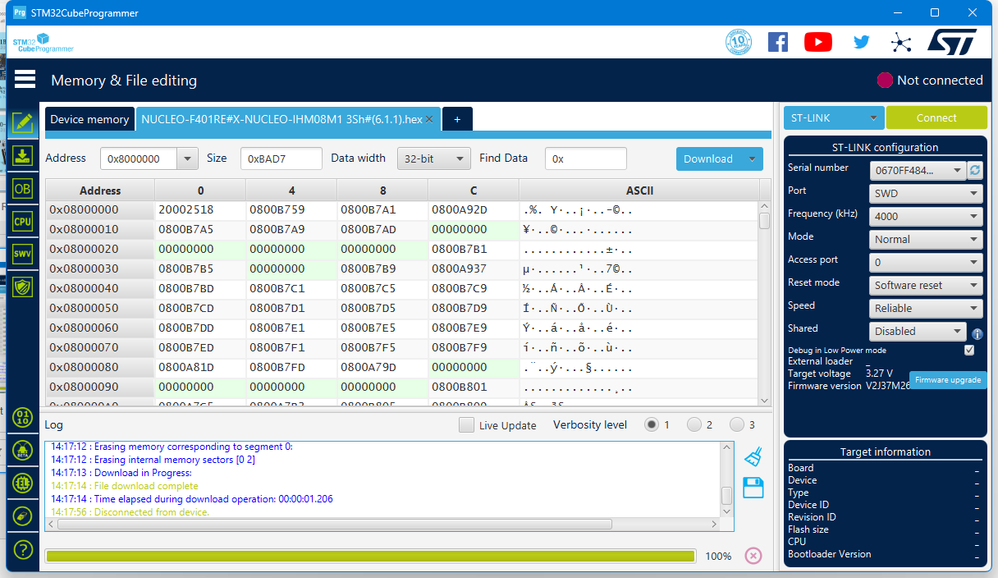The width and height of the screenshot is (998, 578).
Task: Open the Frequency 4000 dropdown
Action: [x=926, y=216]
